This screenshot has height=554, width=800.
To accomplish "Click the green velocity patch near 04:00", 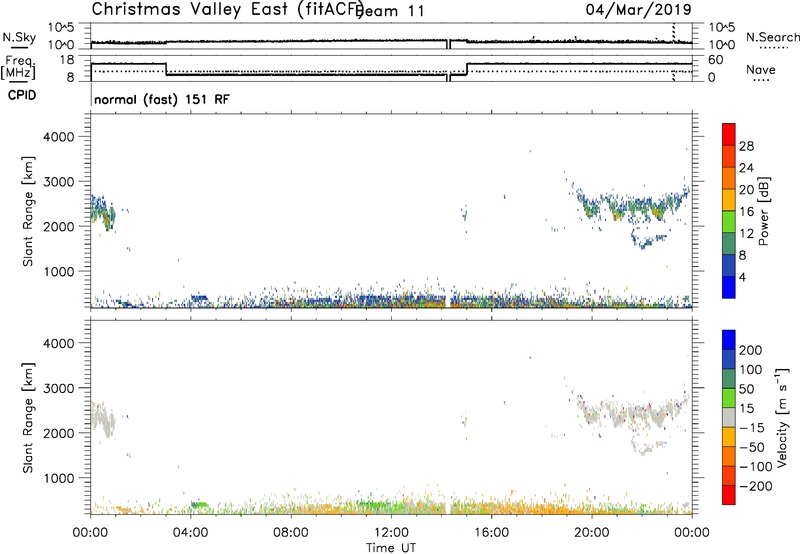I will coord(199,505).
